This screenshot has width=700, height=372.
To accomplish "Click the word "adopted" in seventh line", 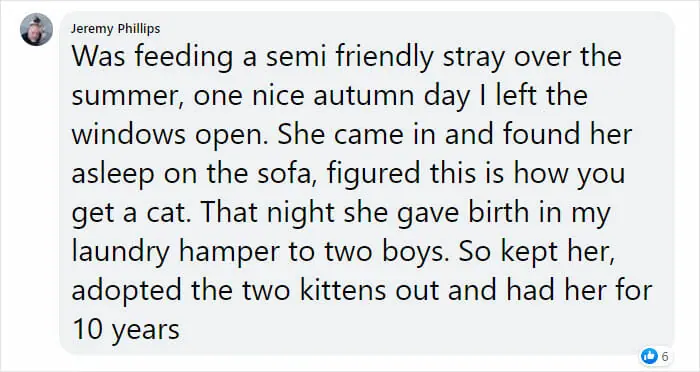I will [x=126, y=292].
